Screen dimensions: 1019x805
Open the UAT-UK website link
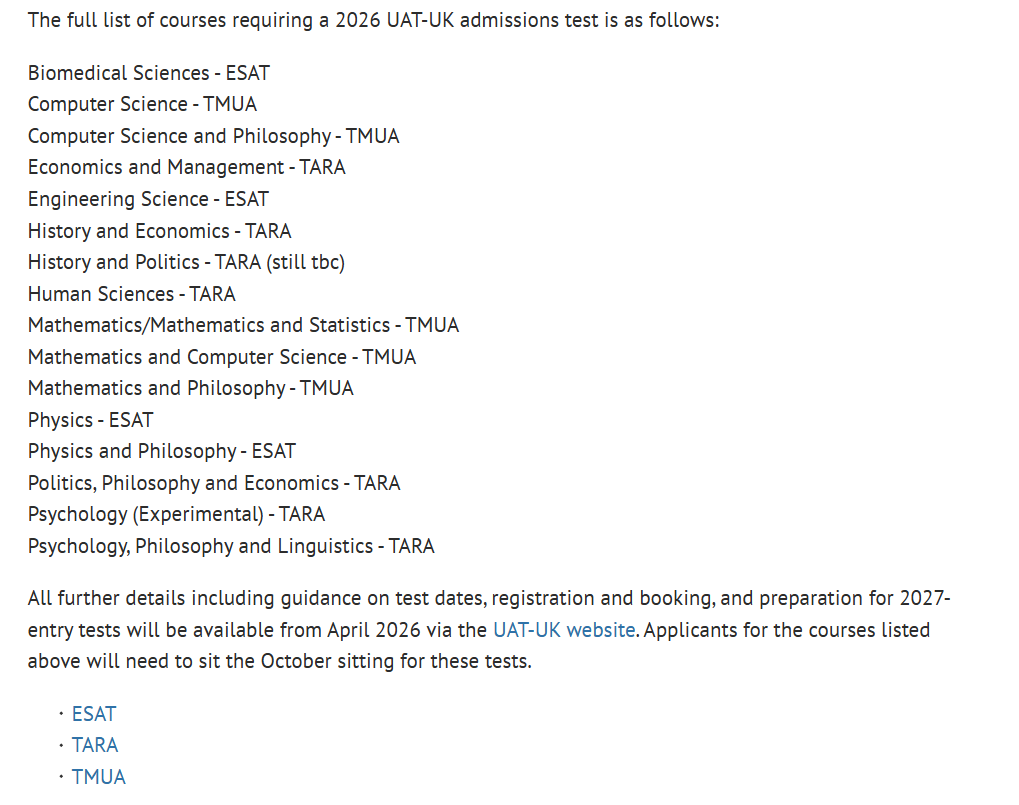coord(564,630)
